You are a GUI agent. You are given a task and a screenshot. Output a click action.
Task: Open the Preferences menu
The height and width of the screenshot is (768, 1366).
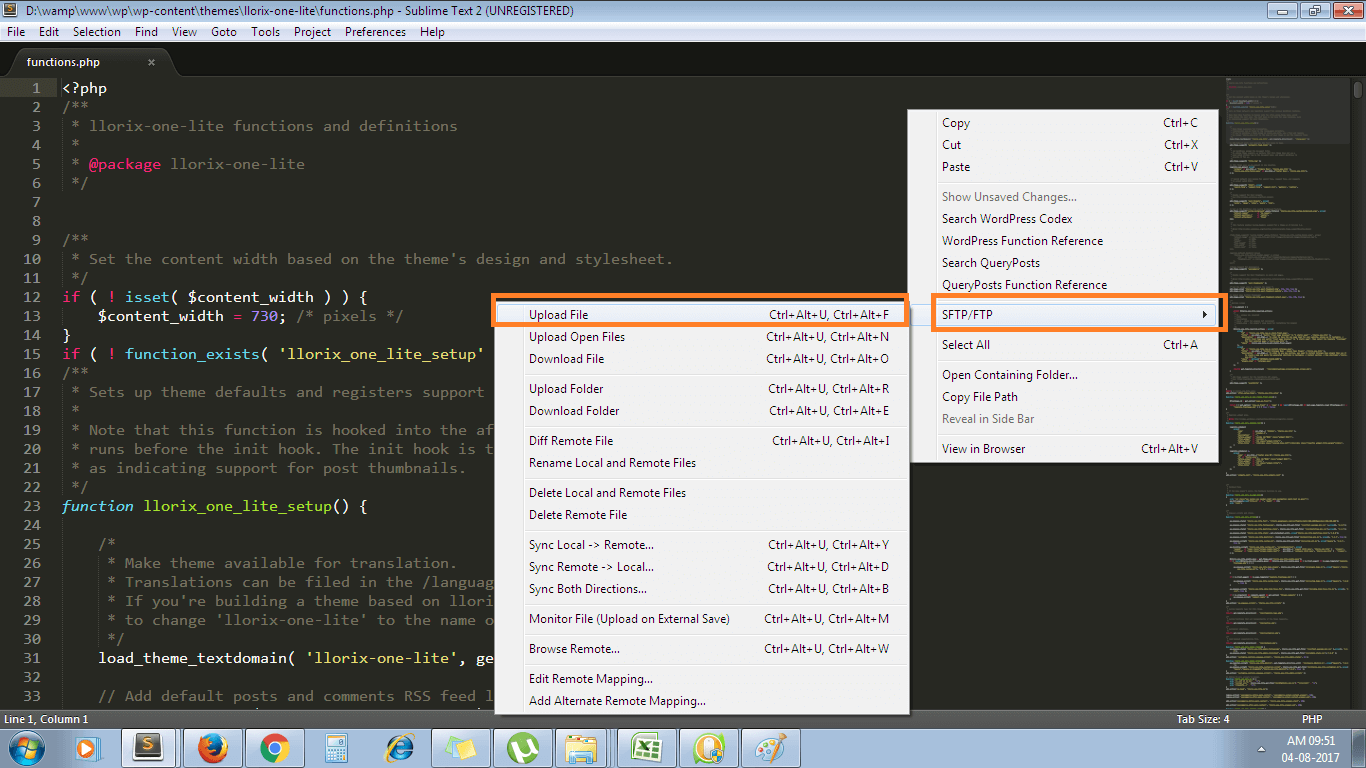375,32
